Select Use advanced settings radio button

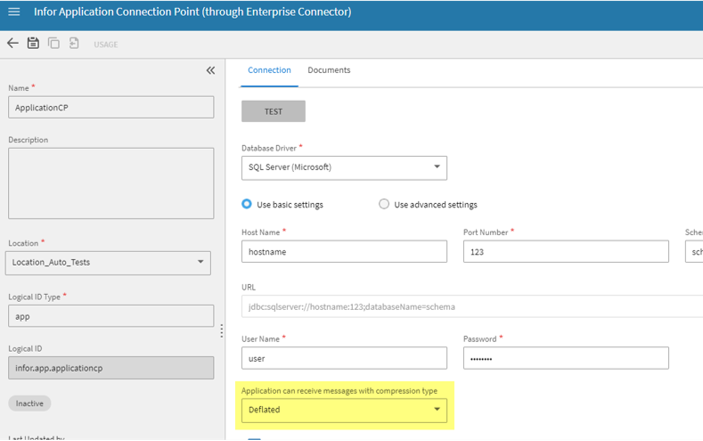pos(384,205)
